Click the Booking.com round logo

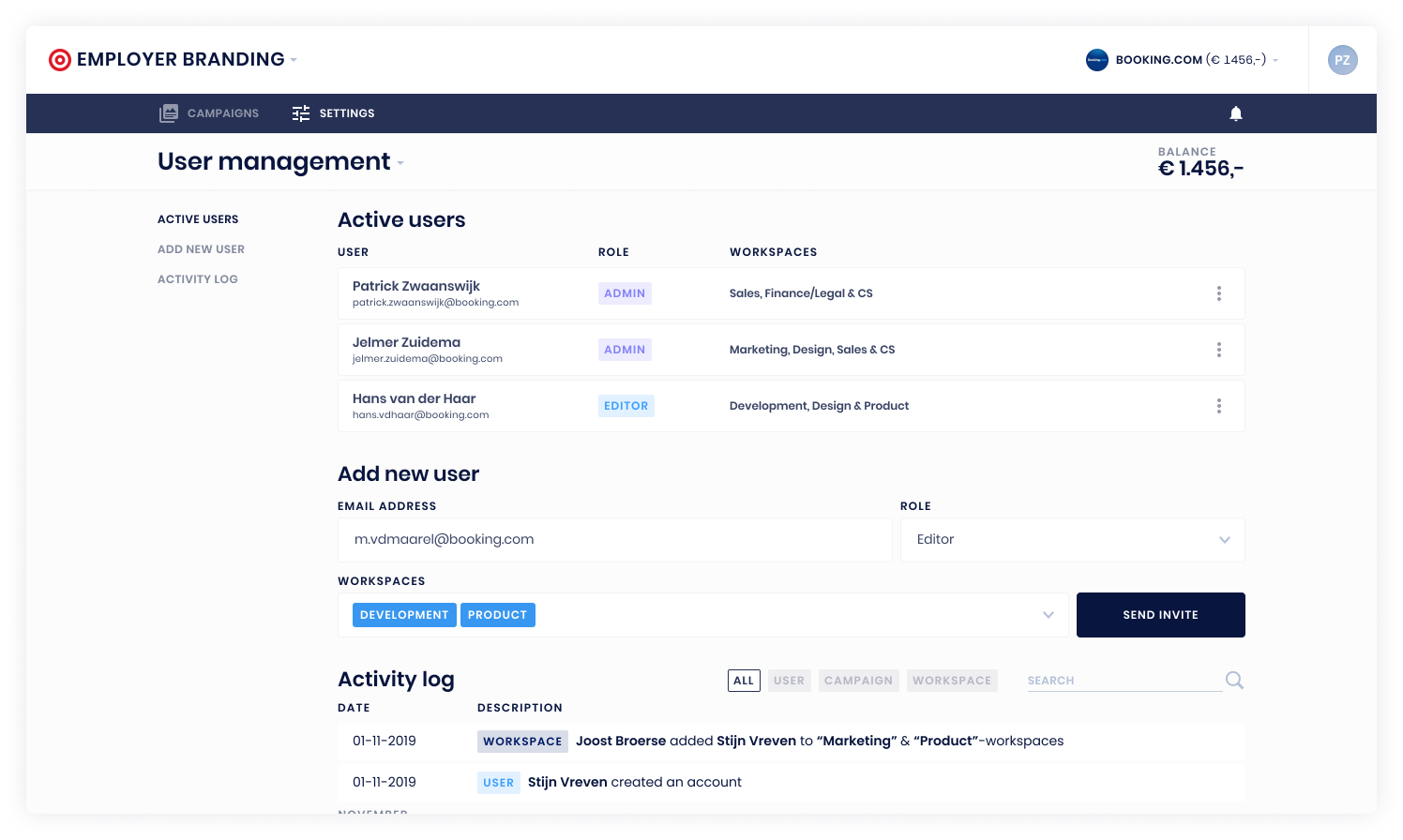pos(1097,60)
